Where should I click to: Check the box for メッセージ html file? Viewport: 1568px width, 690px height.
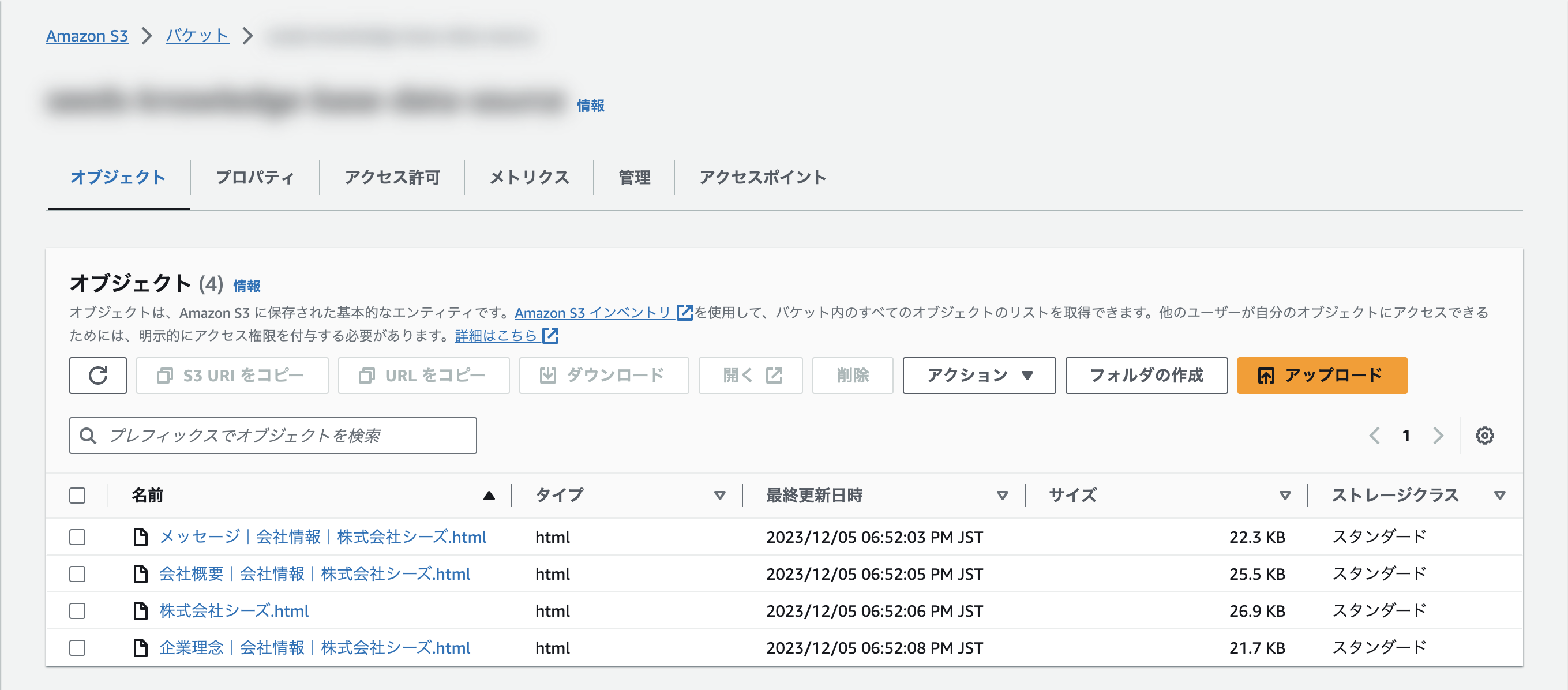pyautogui.click(x=77, y=537)
